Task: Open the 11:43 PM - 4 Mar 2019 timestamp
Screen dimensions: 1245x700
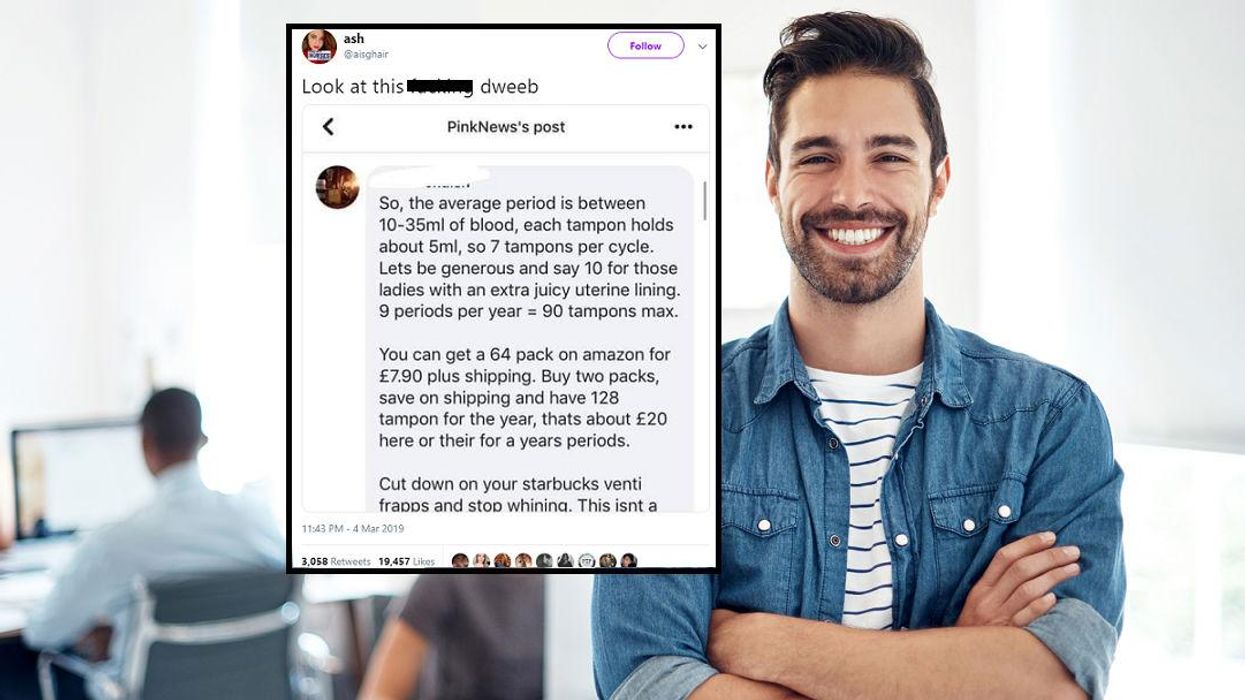Action: [353, 528]
